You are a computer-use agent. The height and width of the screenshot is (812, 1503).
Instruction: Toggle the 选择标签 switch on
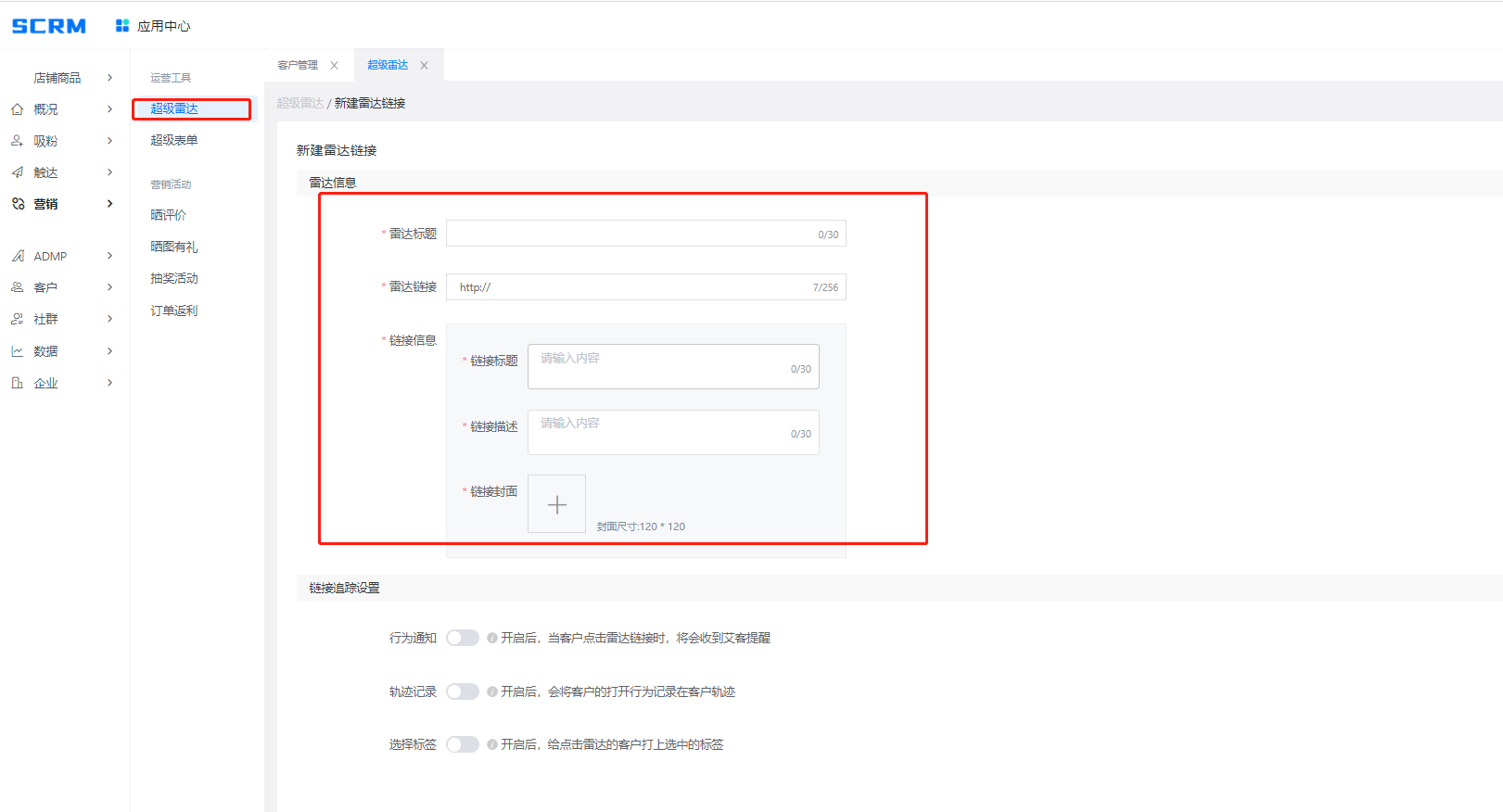point(462,744)
